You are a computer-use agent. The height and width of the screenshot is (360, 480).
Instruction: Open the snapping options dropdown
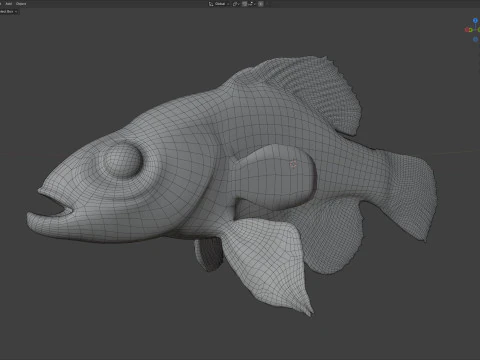point(251,4)
